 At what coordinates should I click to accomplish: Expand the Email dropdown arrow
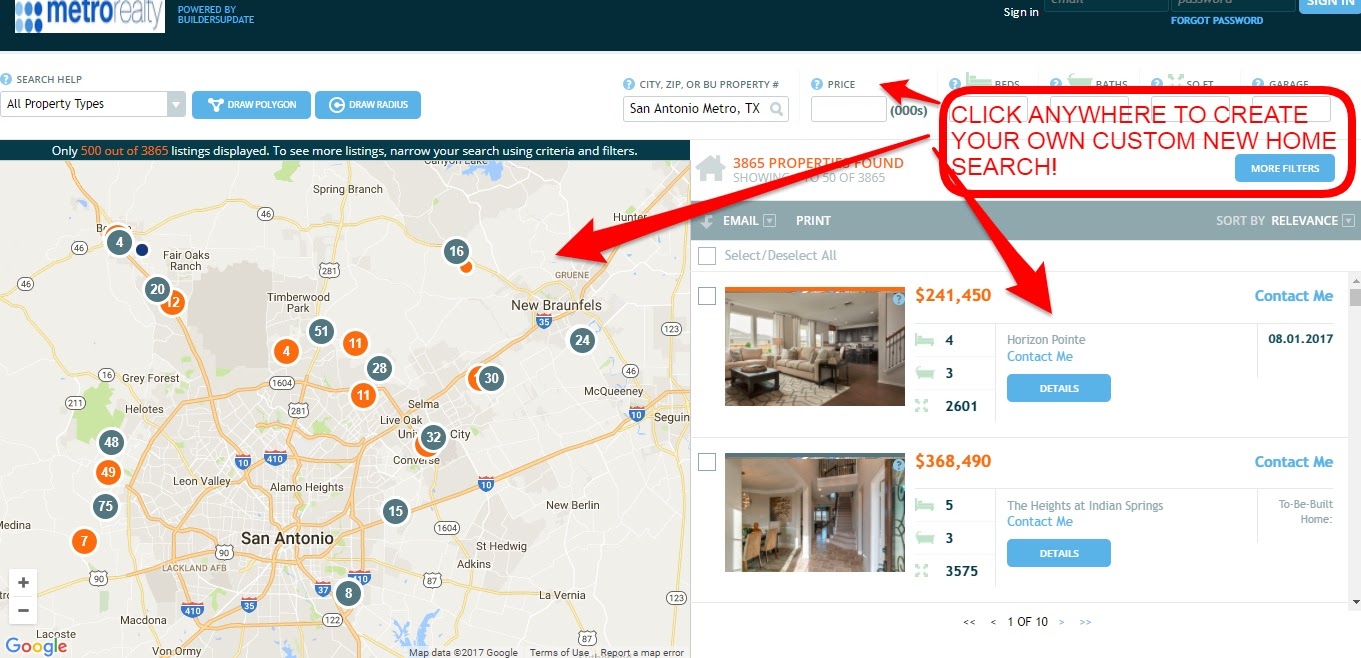pos(769,221)
